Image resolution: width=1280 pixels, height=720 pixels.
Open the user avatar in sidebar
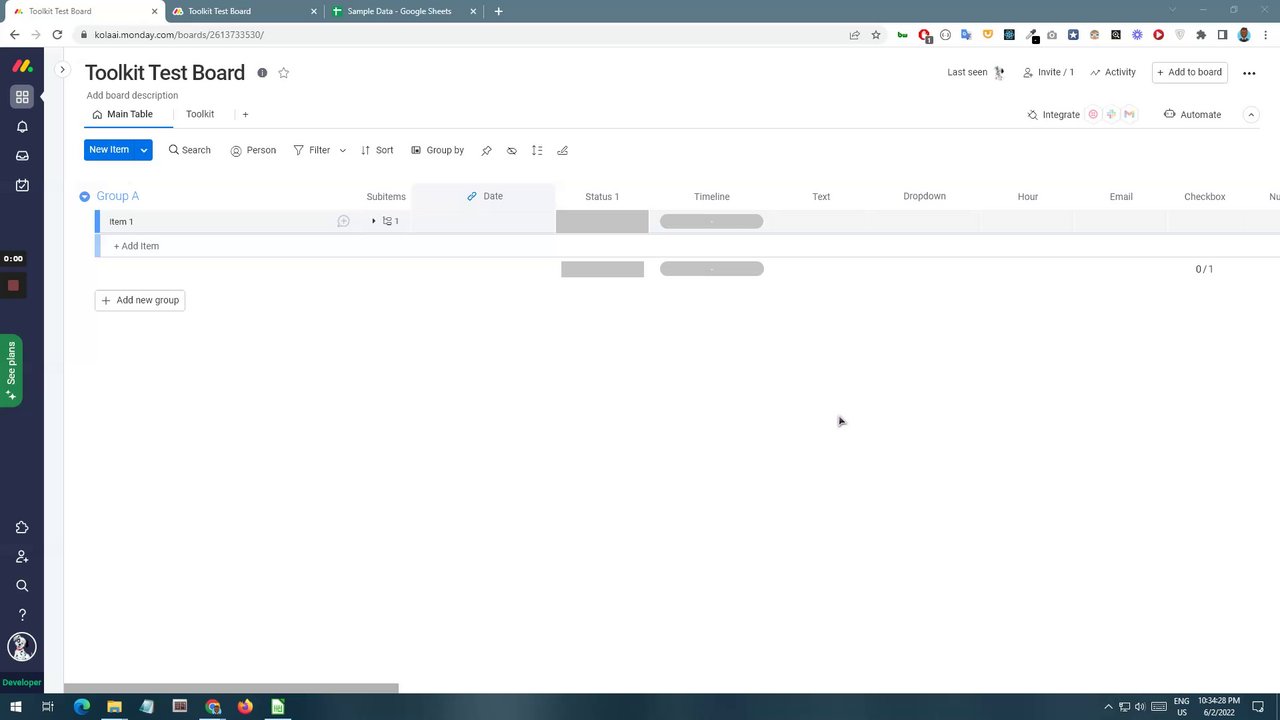(x=22, y=647)
